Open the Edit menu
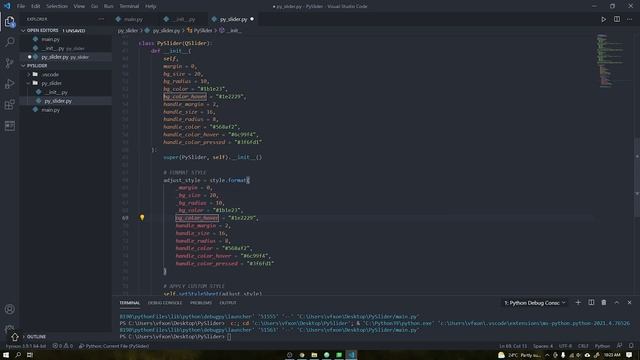 coord(36,6)
